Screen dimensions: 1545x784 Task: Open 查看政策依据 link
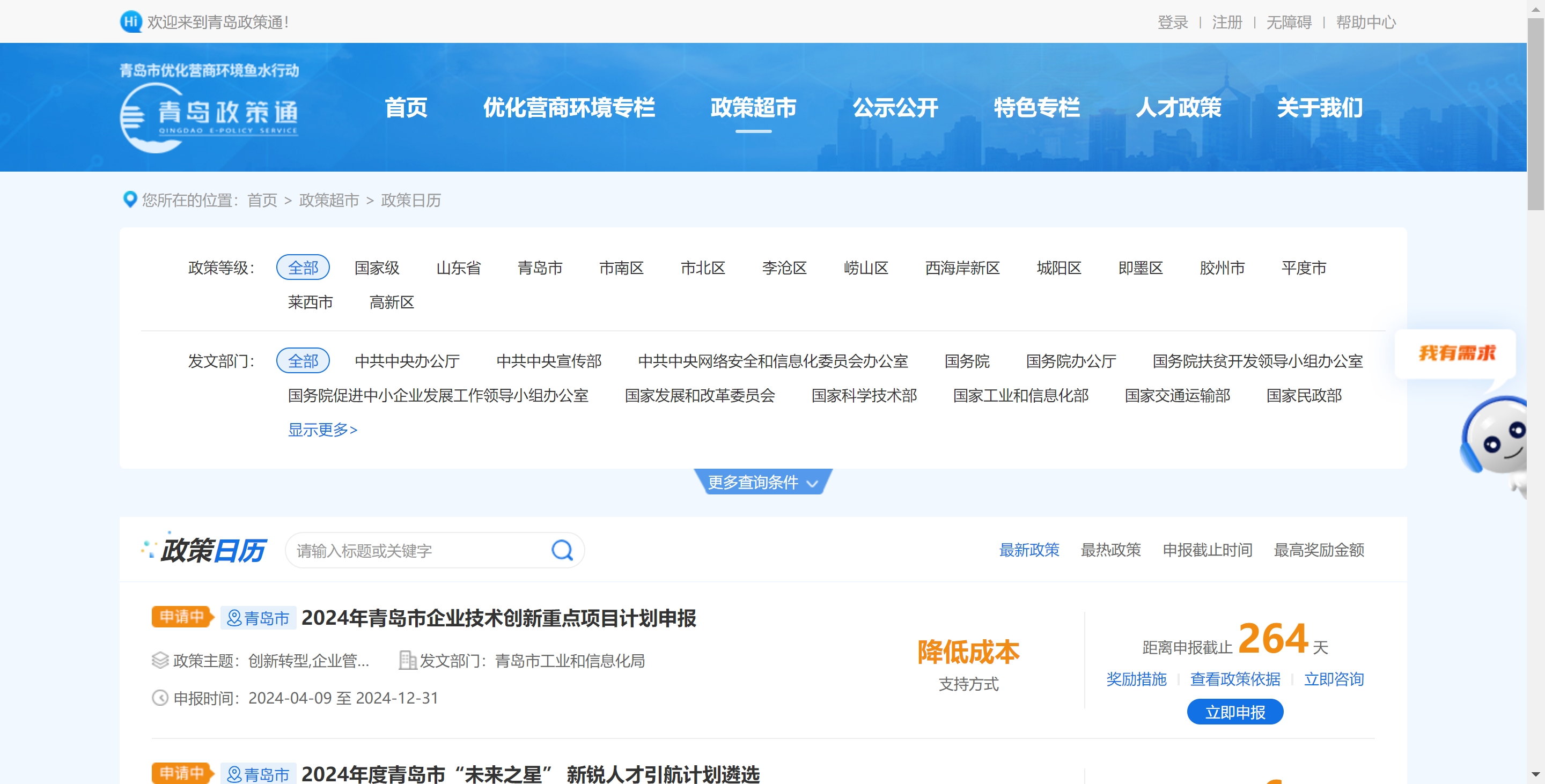(1235, 678)
